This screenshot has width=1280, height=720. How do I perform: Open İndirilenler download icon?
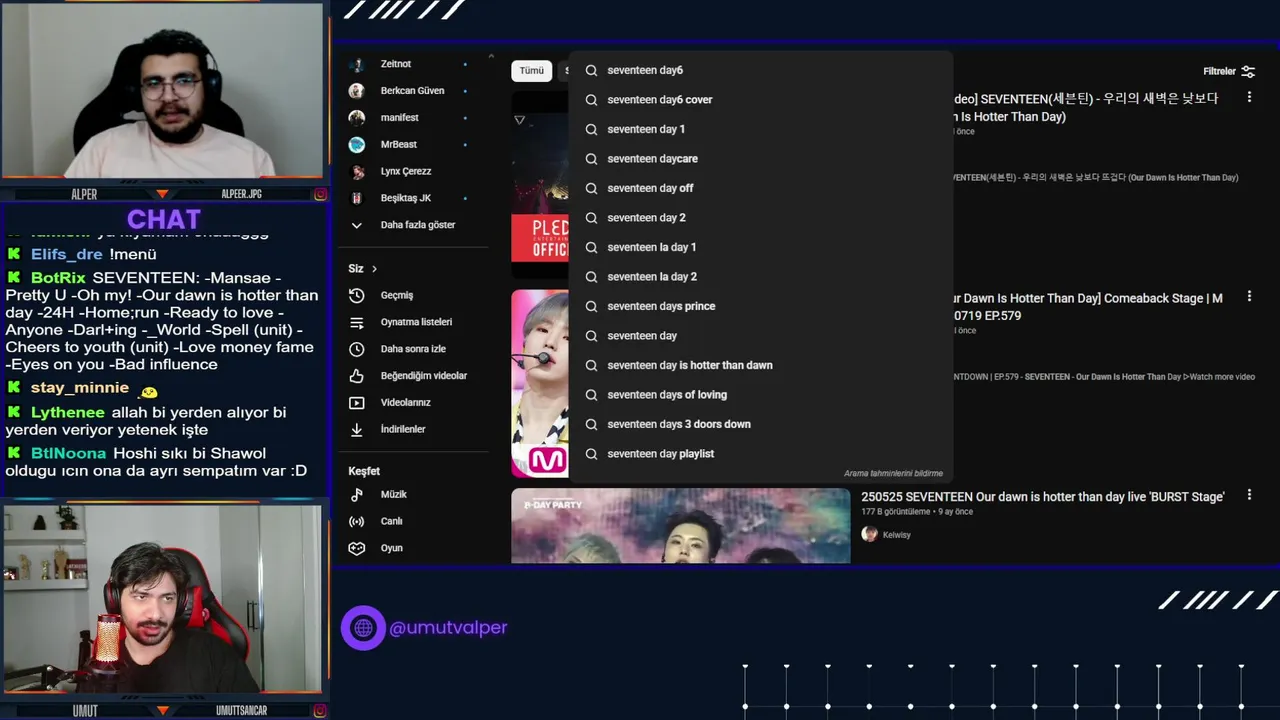[x=356, y=429]
